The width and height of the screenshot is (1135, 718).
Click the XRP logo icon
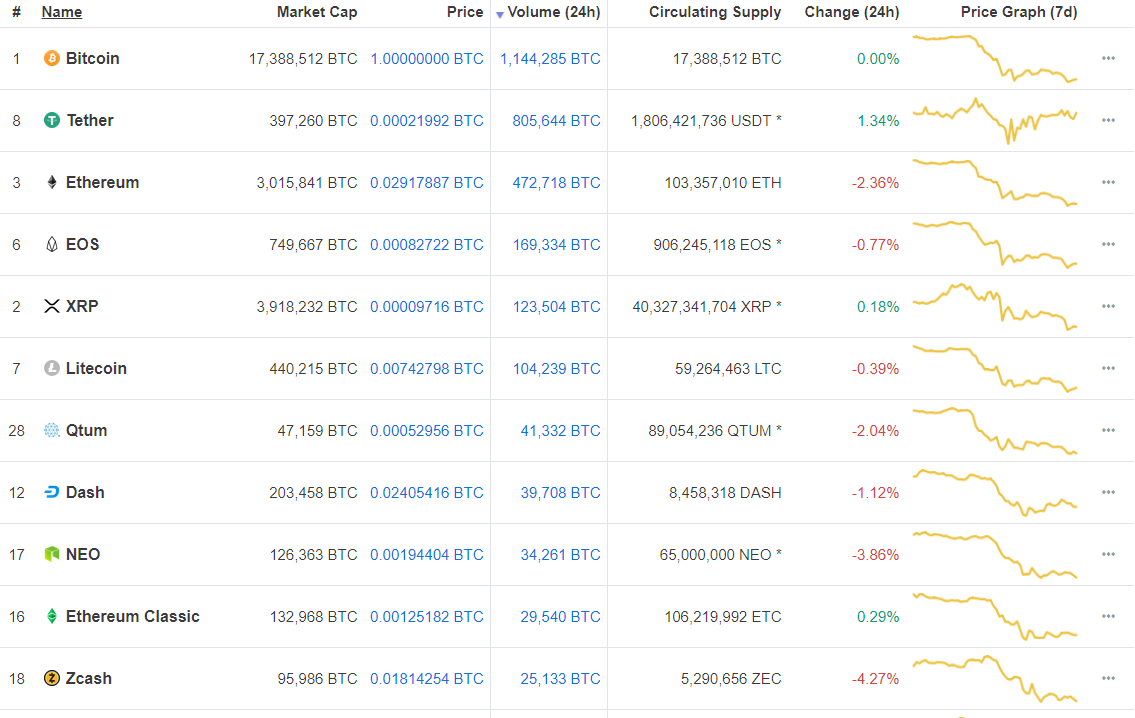(x=52, y=307)
